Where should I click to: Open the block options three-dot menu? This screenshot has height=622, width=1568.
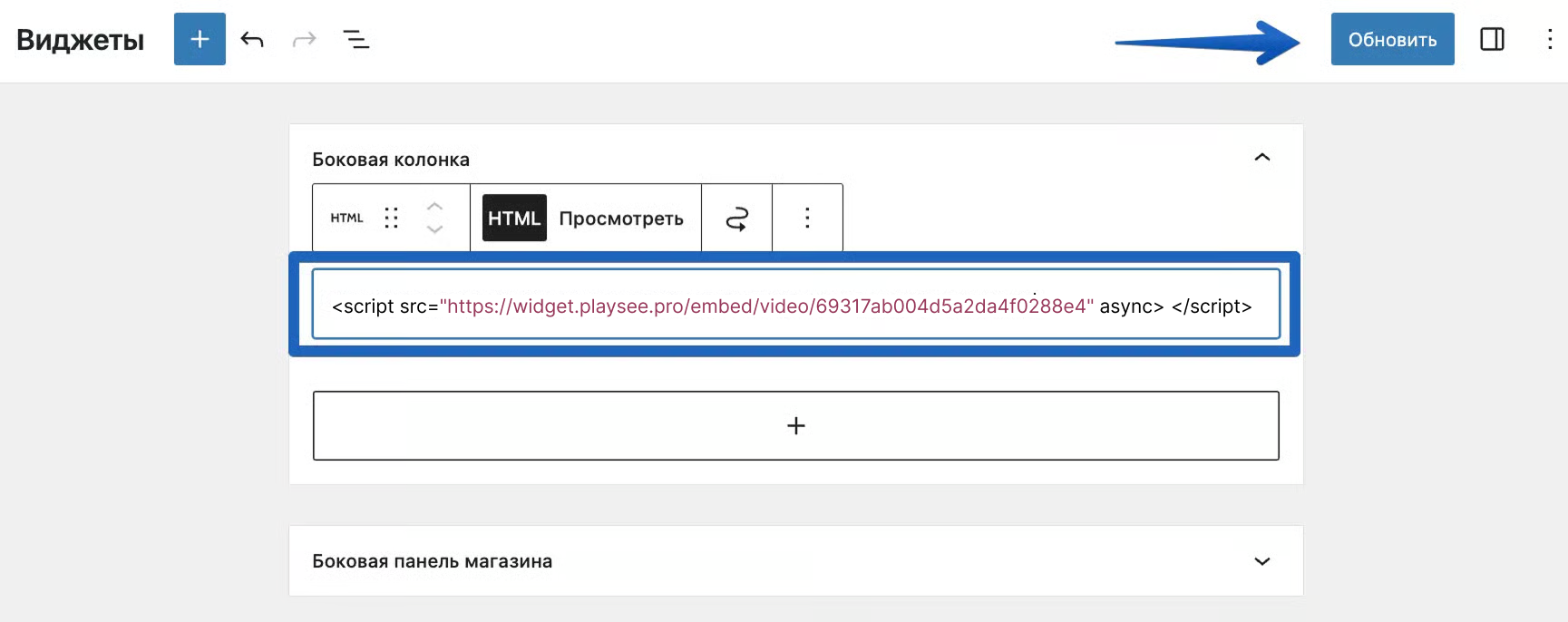pyautogui.click(x=807, y=218)
